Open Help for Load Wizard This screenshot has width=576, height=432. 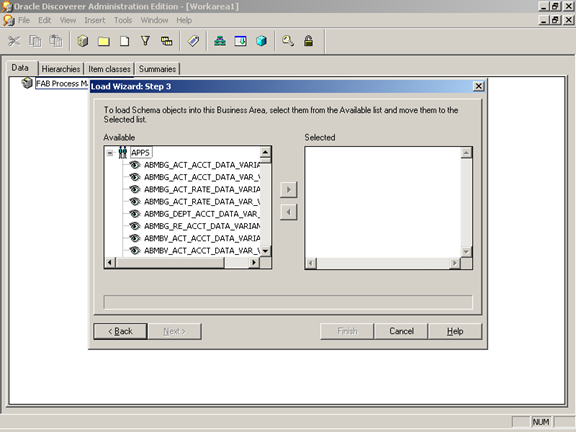pyautogui.click(x=455, y=331)
